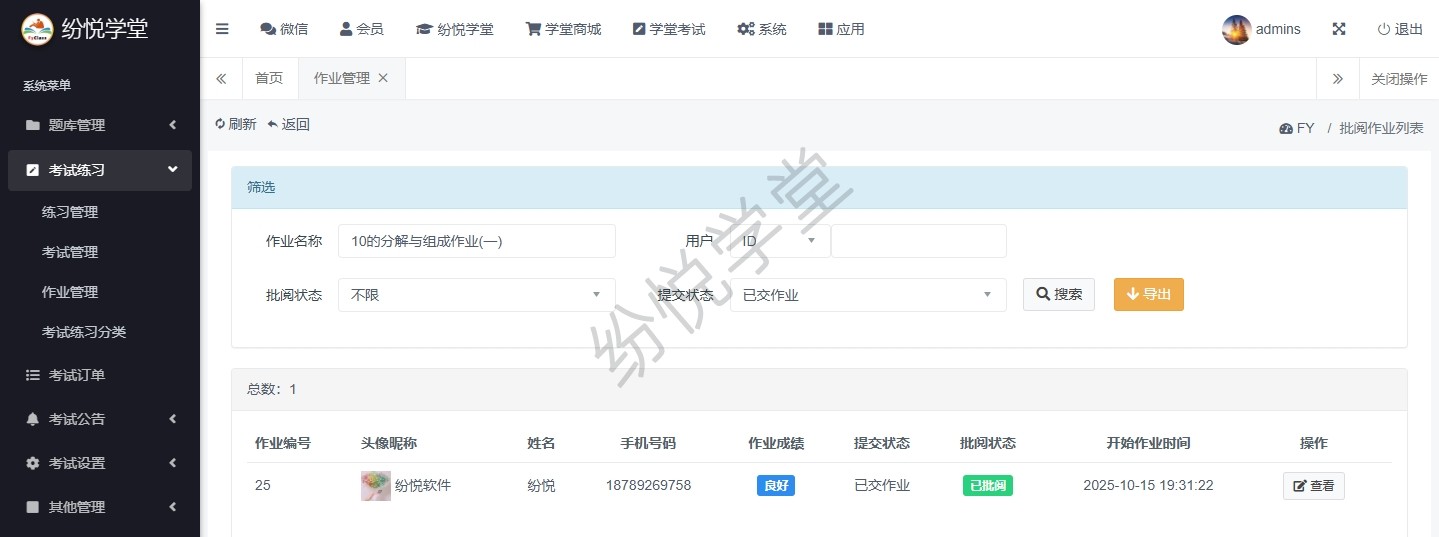This screenshot has width=1439, height=537.
Task: Open the 用户 ID type dropdown
Action: (x=779, y=241)
